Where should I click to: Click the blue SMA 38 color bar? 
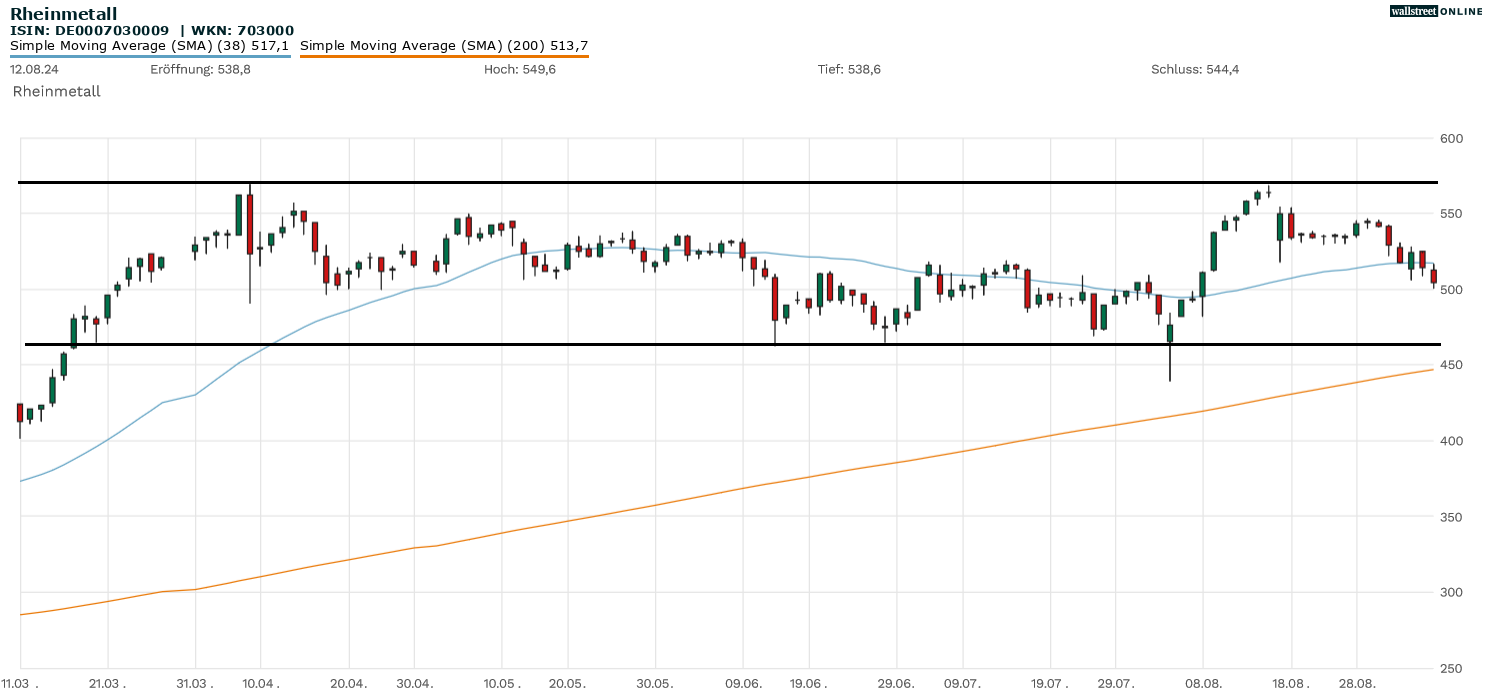tap(150, 56)
